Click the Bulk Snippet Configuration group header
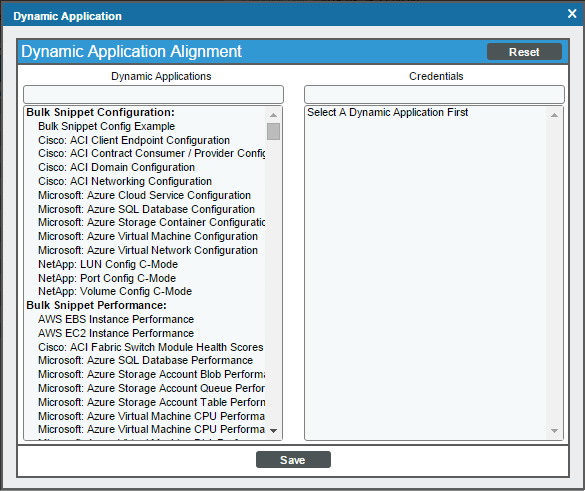585x491 pixels. [x=100, y=112]
